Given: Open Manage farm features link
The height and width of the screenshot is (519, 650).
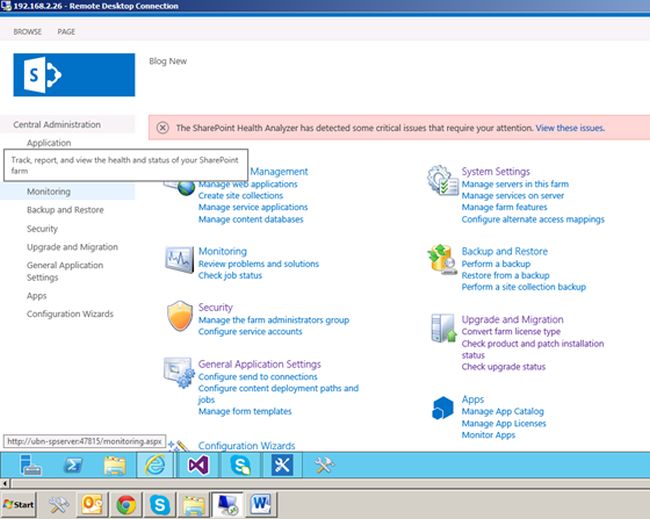Looking at the screenshot, I should 504,207.
